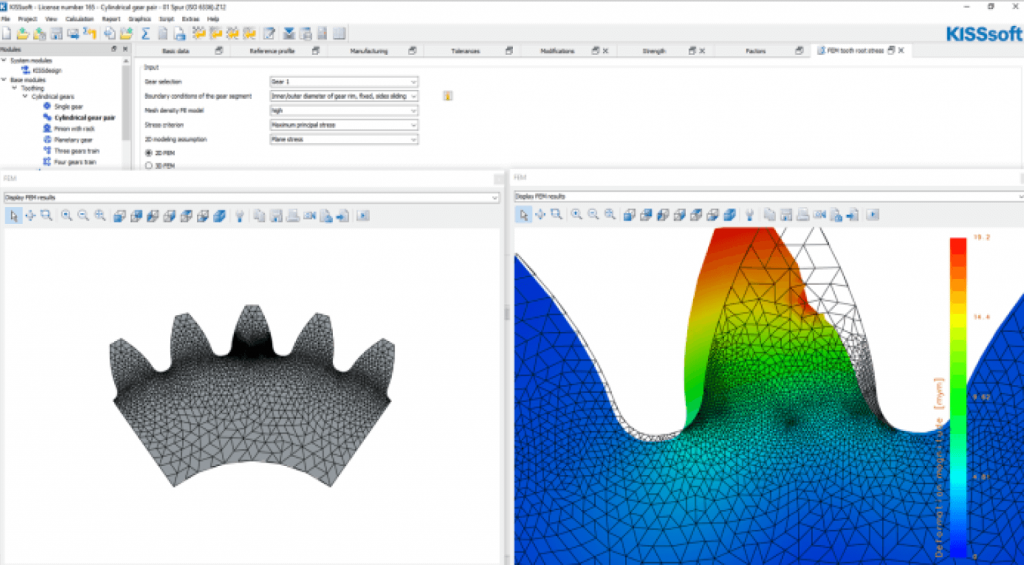1024x565 pixels.
Task: Click the Open file folder icon in main toolbar
Action: 22,33
